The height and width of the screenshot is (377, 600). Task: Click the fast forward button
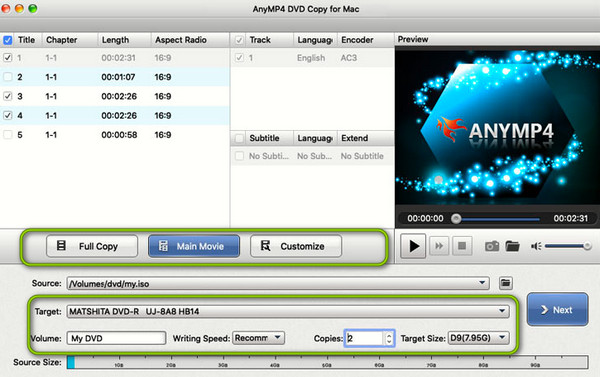pyautogui.click(x=439, y=246)
